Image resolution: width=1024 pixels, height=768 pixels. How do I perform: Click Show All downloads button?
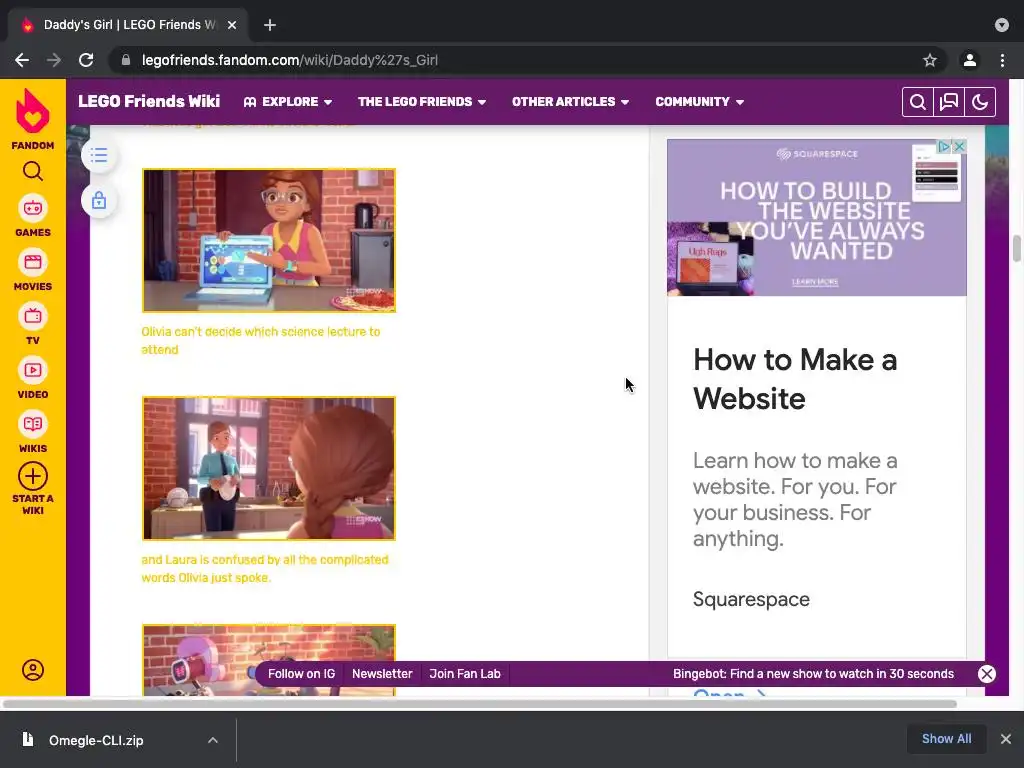click(946, 739)
